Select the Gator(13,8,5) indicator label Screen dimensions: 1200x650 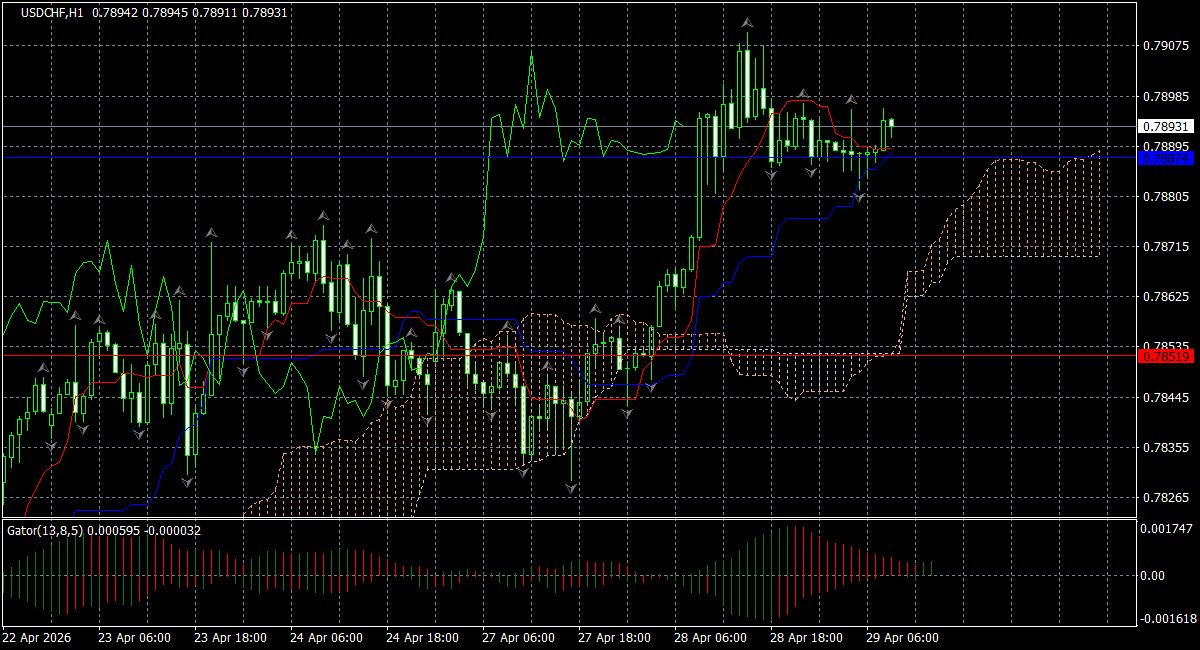46,530
